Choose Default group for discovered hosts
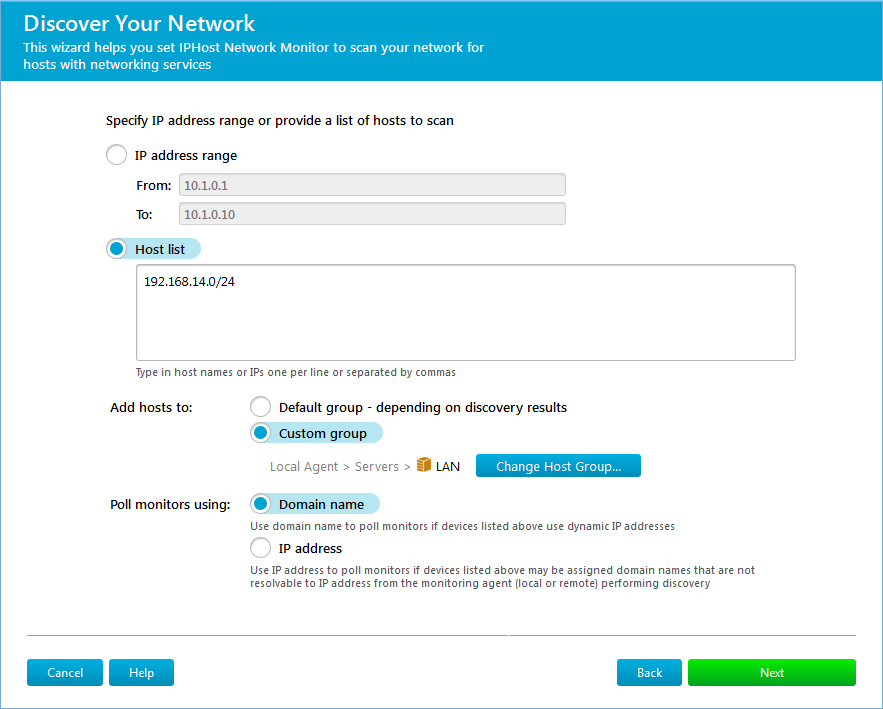 (x=261, y=407)
